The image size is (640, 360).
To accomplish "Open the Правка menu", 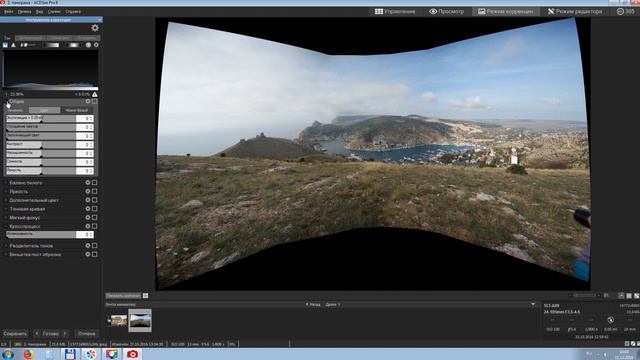I will tap(24, 11).
